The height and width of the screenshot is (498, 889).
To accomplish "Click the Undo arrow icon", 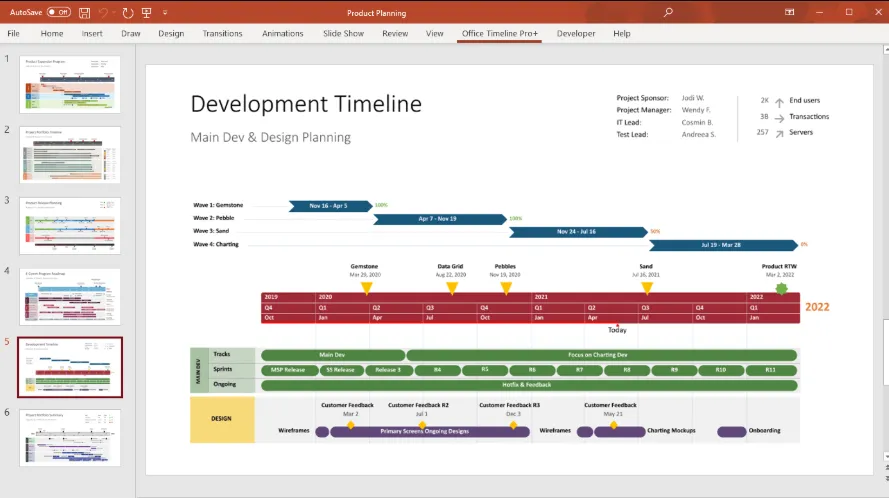I will tap(103, 12).
